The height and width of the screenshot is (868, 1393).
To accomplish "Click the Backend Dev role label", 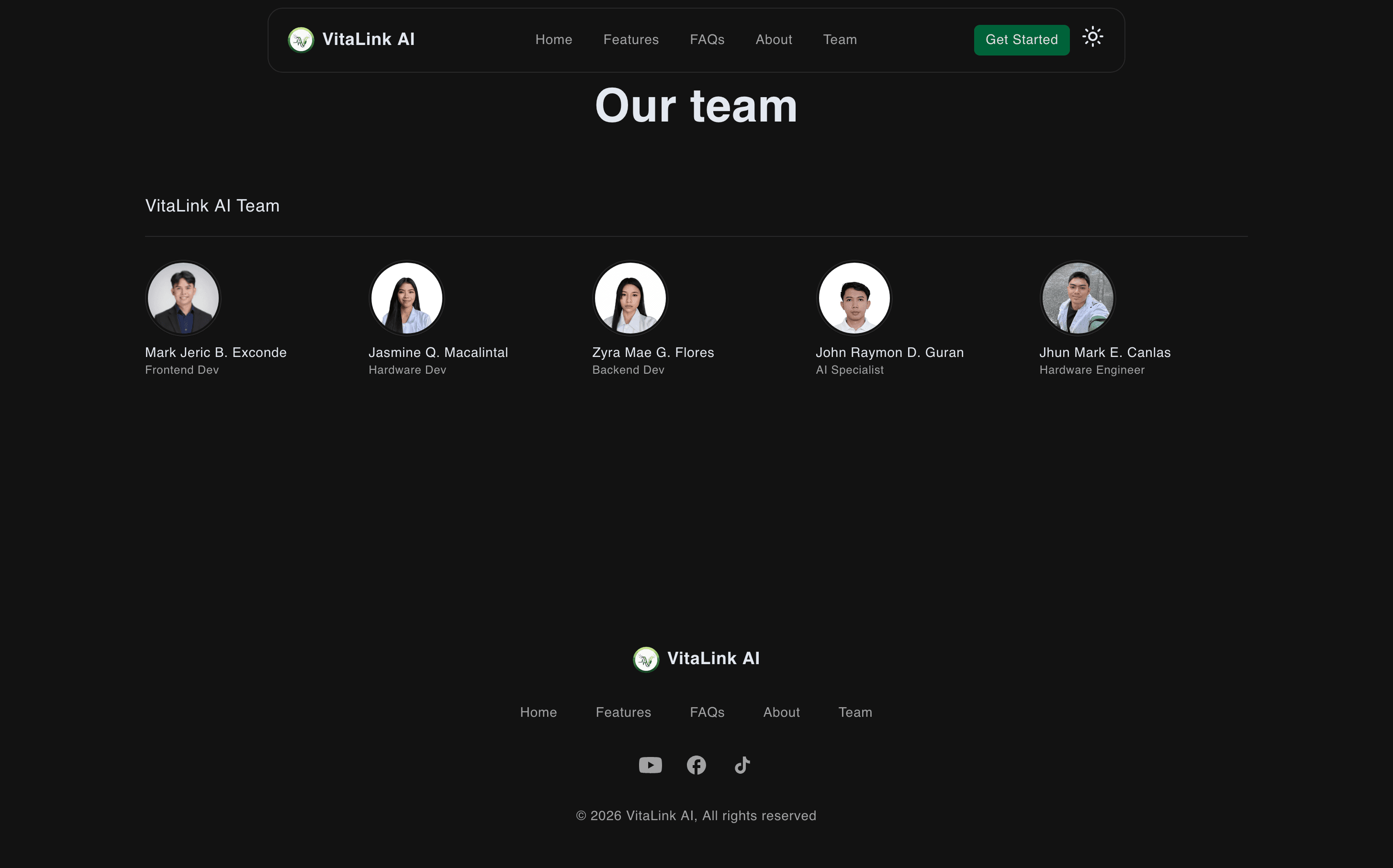I will (628, 370).
